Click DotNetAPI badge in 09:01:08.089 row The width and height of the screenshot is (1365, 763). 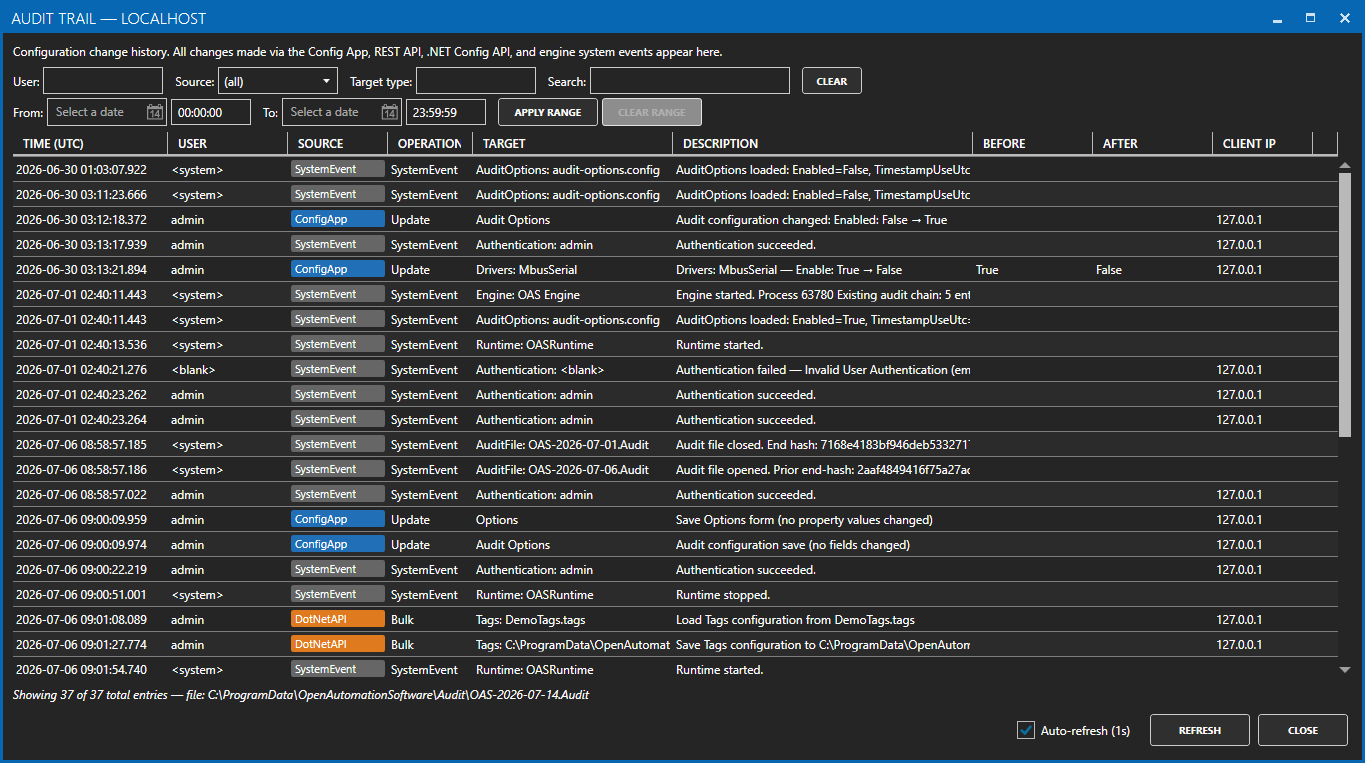pyautogui.click(x=338, y=619)
